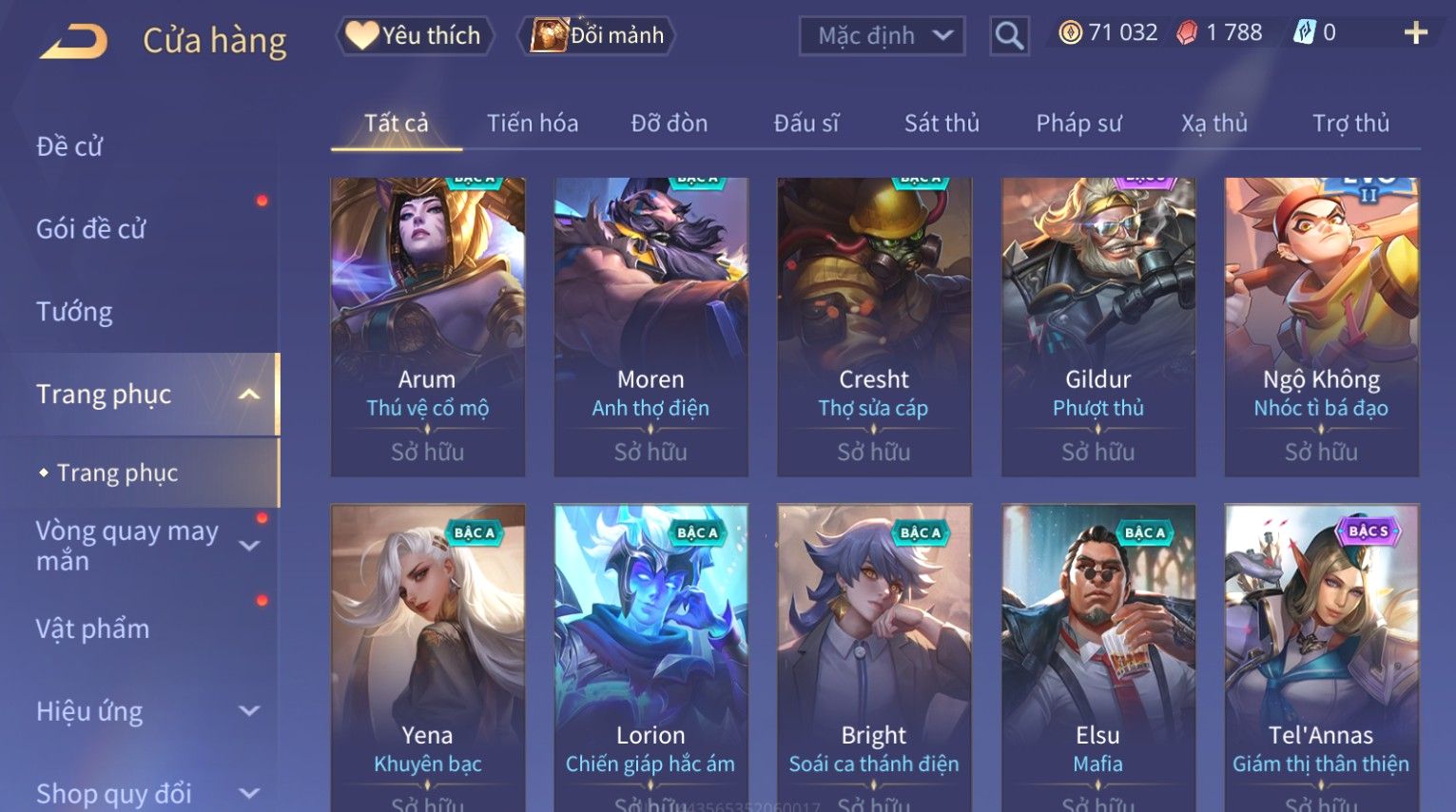Image resolution: width=1456 pixels, height=812 pixels.
Task: Click the red ruby currency icon
Action: (1187, 33)
